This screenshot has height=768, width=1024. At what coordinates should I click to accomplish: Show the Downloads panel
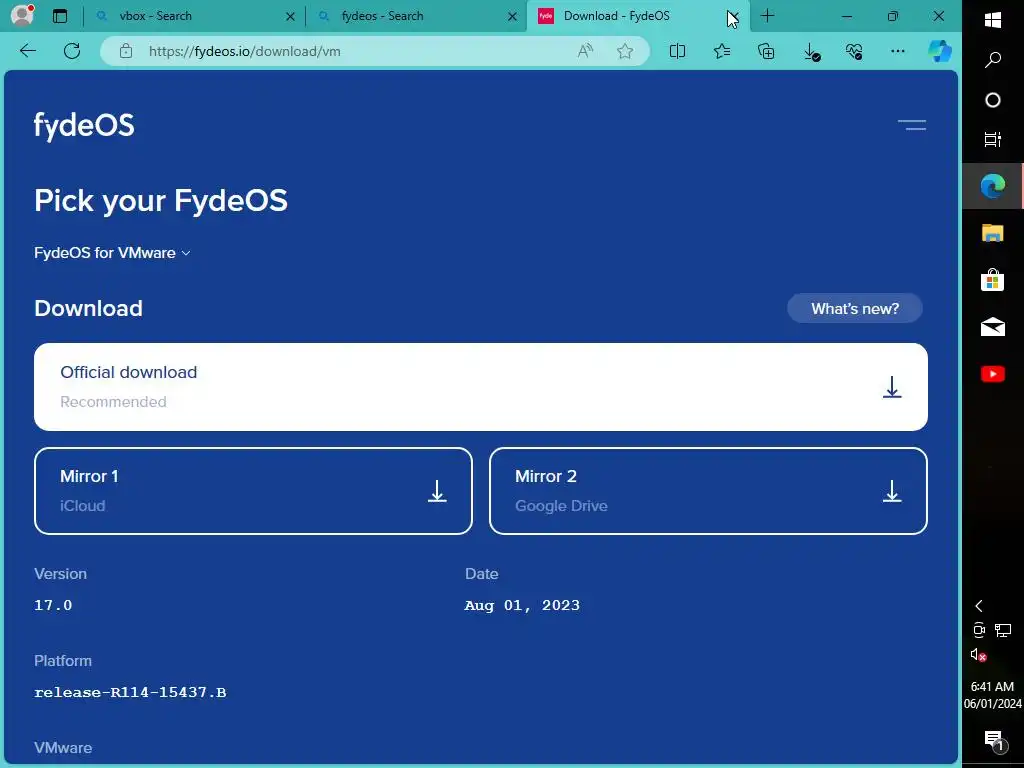(810, 52)
